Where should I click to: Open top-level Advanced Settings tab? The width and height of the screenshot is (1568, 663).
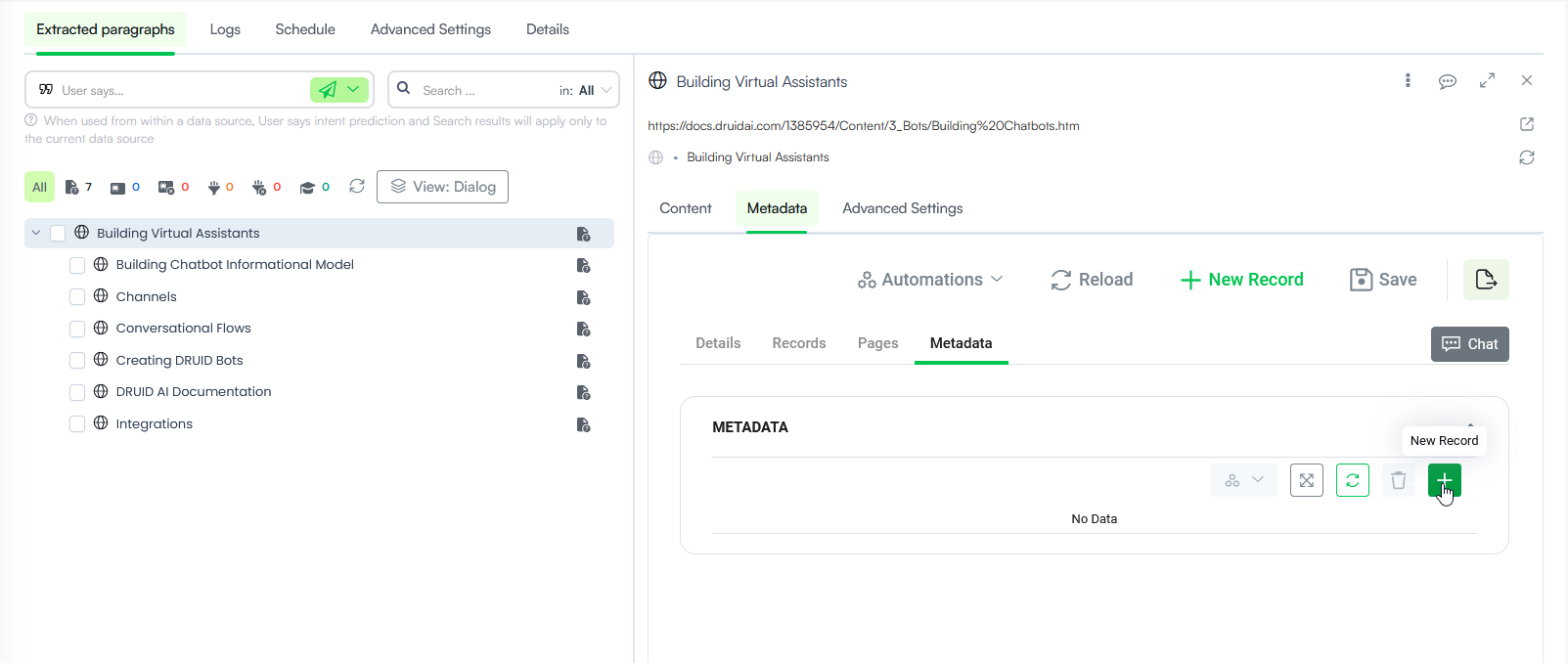430,29
